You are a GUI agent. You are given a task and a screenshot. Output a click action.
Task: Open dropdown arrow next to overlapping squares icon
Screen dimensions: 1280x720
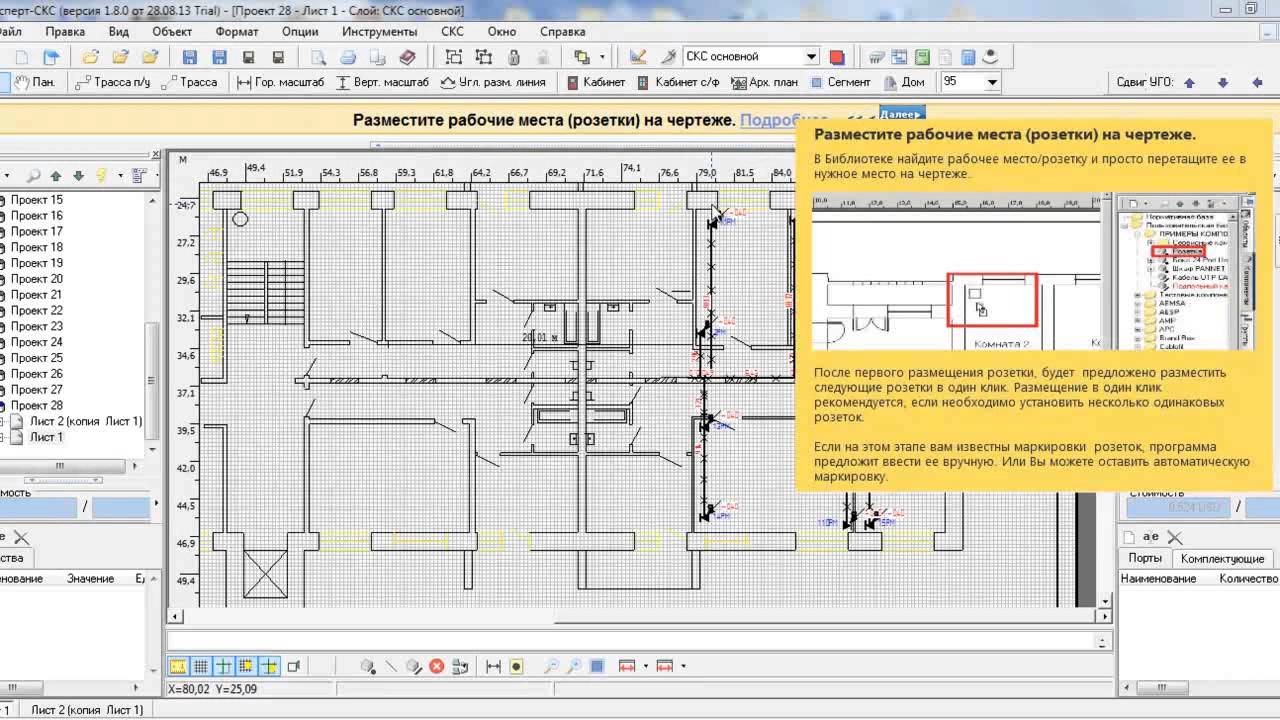pos(603,57)
